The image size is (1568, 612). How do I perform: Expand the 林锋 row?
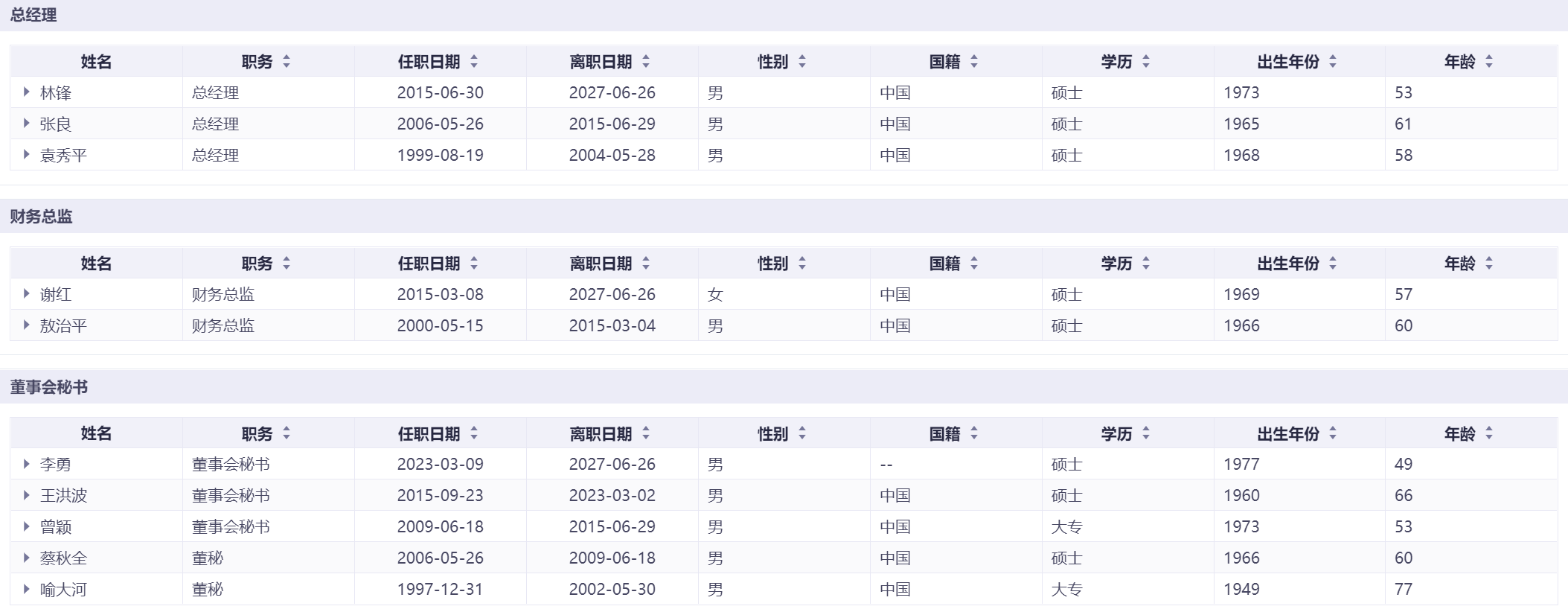click(x=27, y=92)
